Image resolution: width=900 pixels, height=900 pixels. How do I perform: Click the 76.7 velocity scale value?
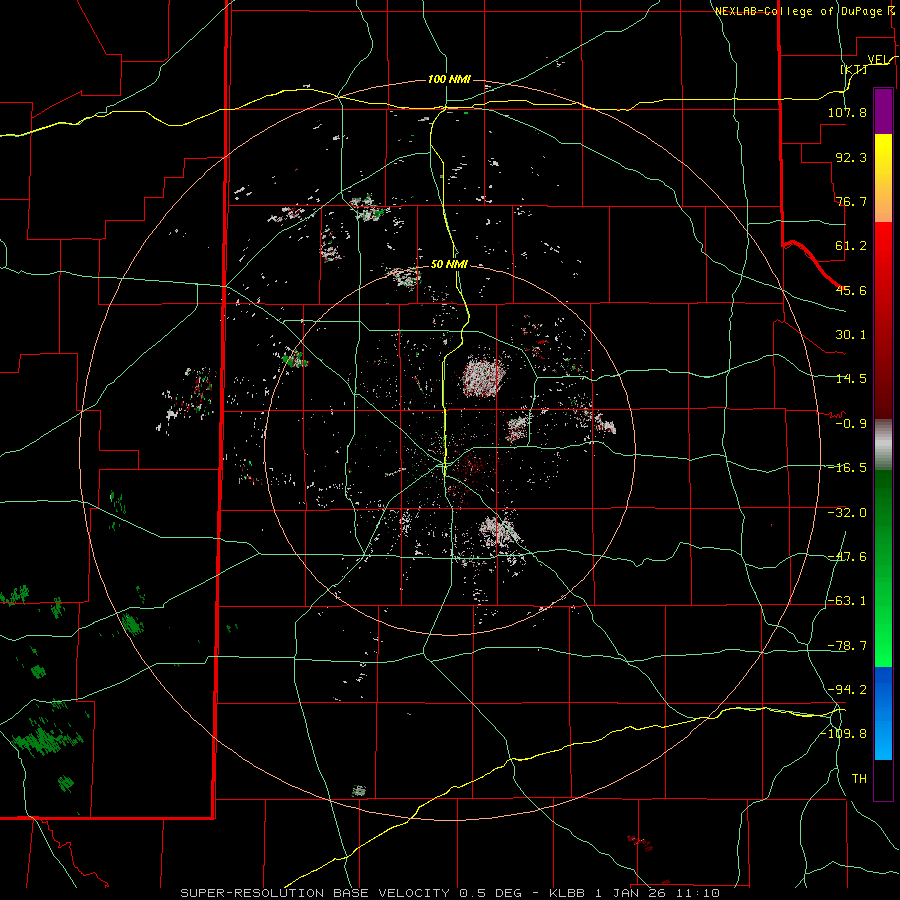[851, 201]
